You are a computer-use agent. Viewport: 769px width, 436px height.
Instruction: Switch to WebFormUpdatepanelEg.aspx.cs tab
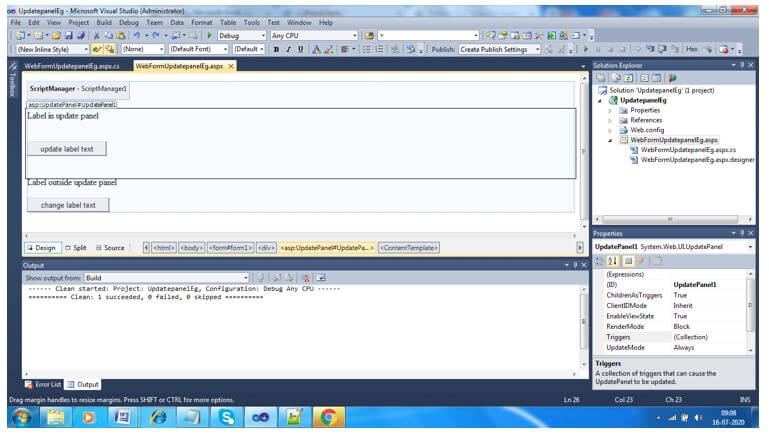point(72,66)
